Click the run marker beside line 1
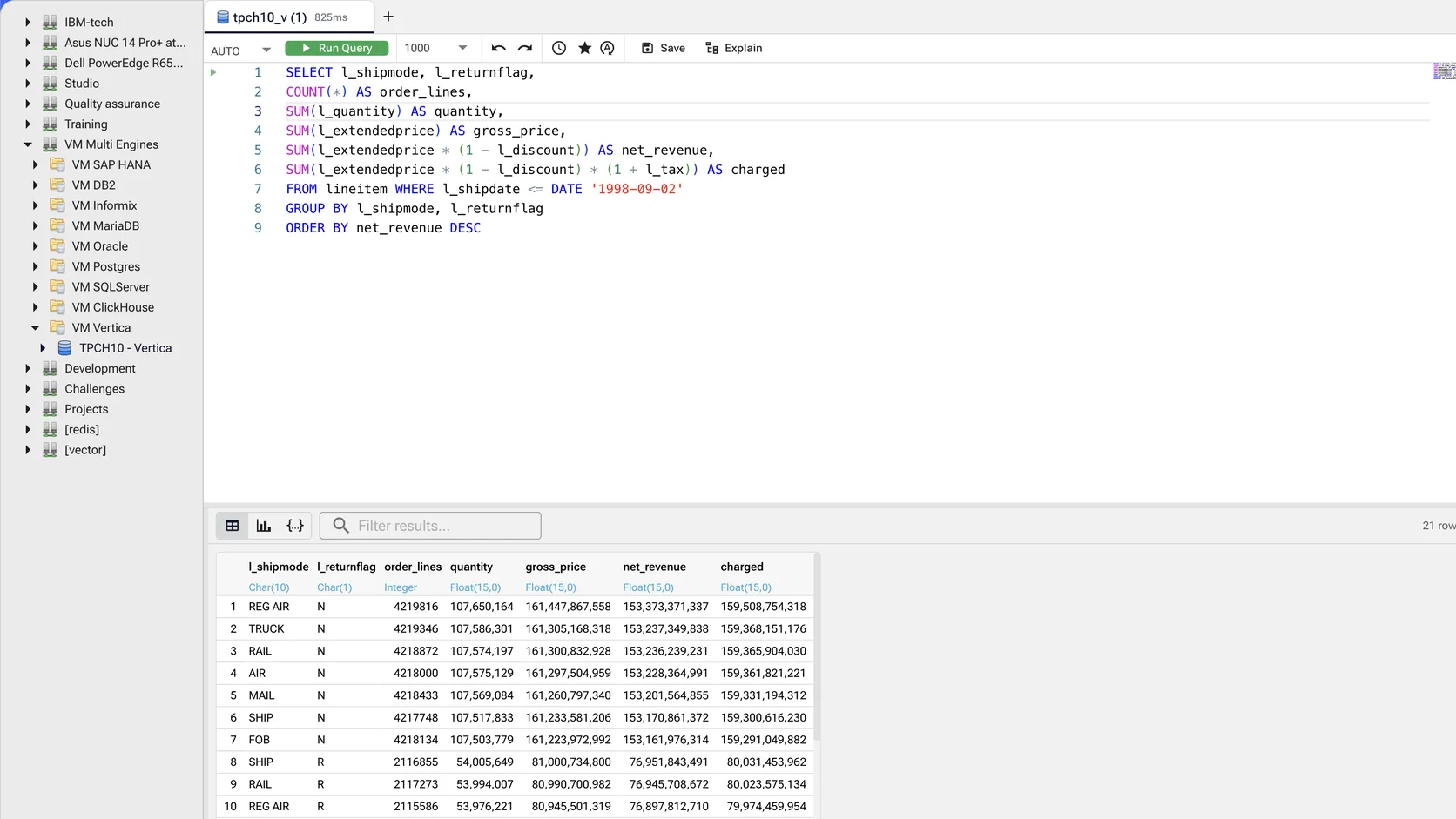1456x819 pixels. tap(213, 72)
